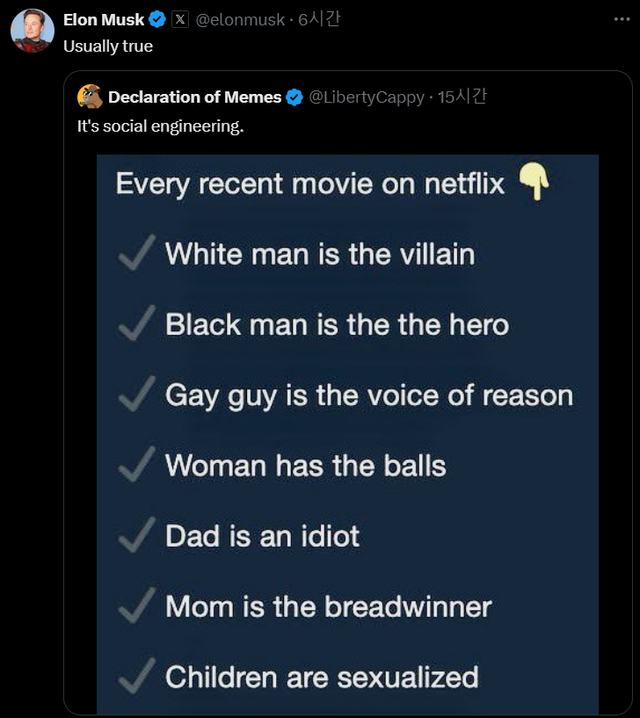Open the quoted post's 15시간 timestamp
The width and height of the screenshot is (640, 718).
[x=462, y=97]
